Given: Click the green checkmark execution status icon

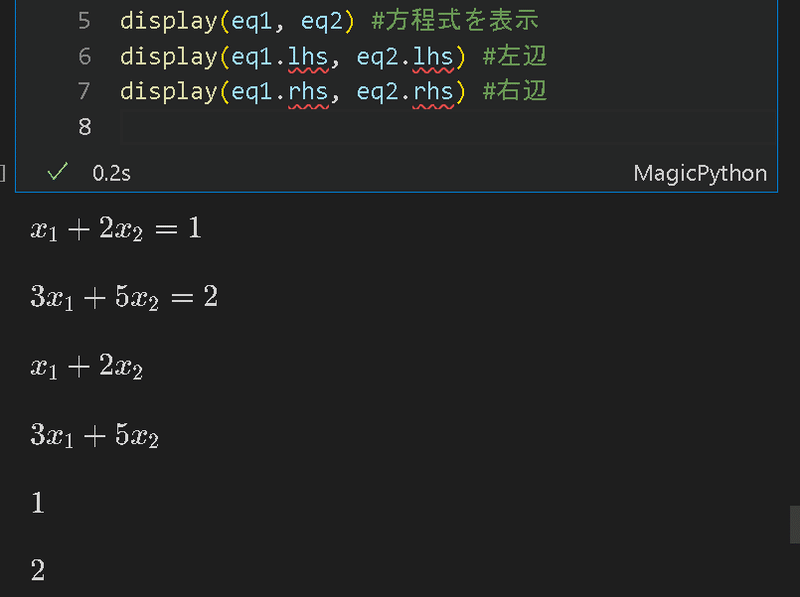Looking at the screenshot, I should [56, 173].
